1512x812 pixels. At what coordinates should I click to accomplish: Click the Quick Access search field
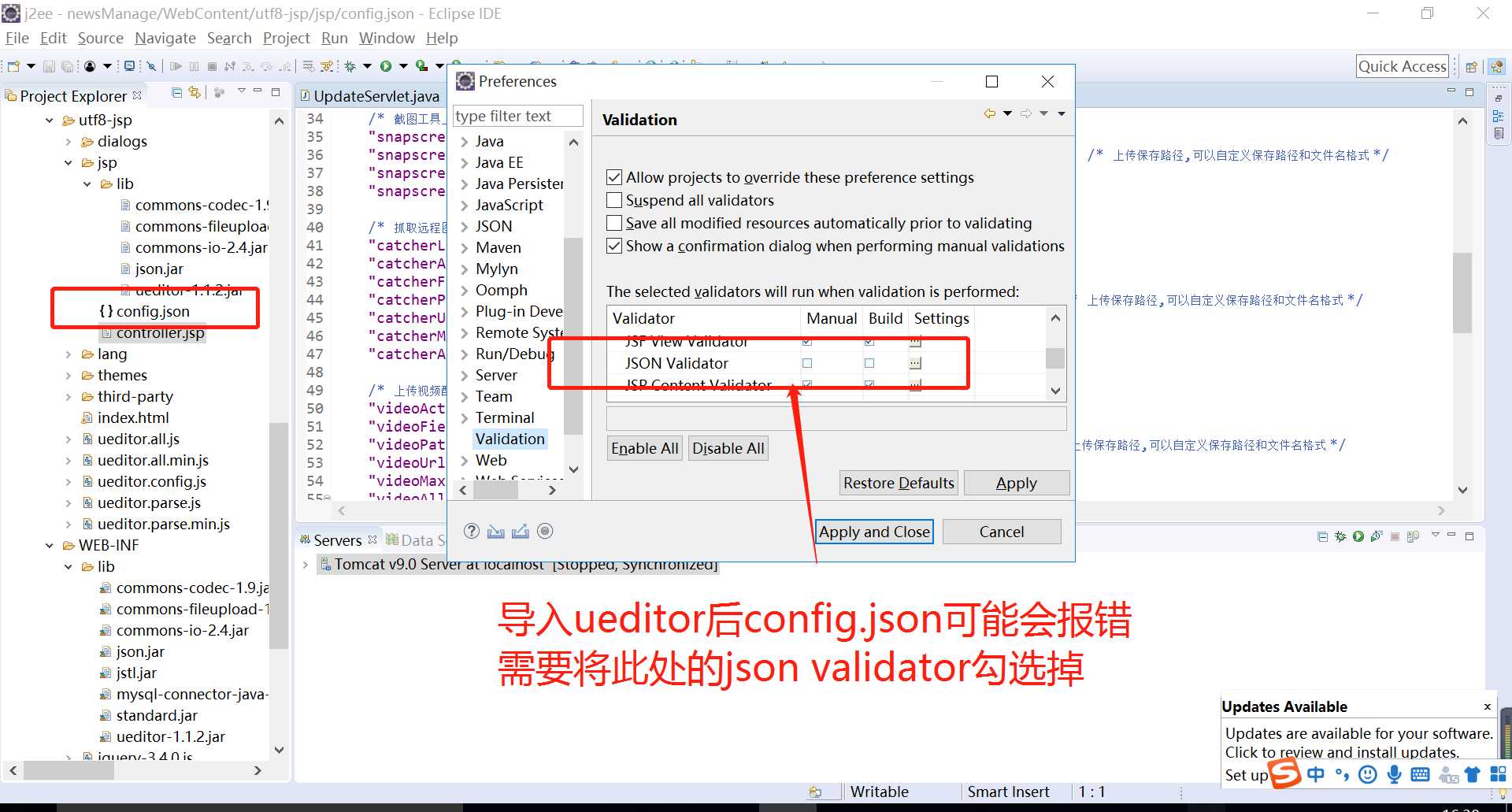1403,66
